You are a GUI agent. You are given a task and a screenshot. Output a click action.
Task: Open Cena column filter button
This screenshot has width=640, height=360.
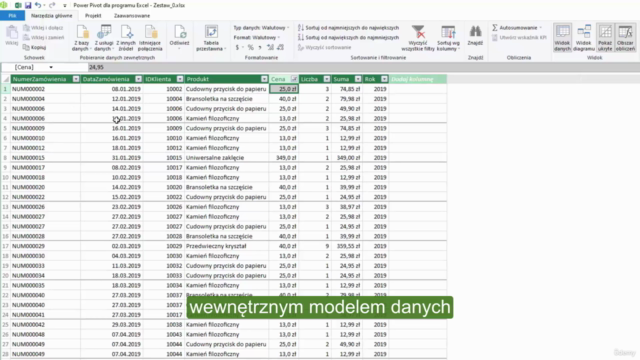(294, 79)
